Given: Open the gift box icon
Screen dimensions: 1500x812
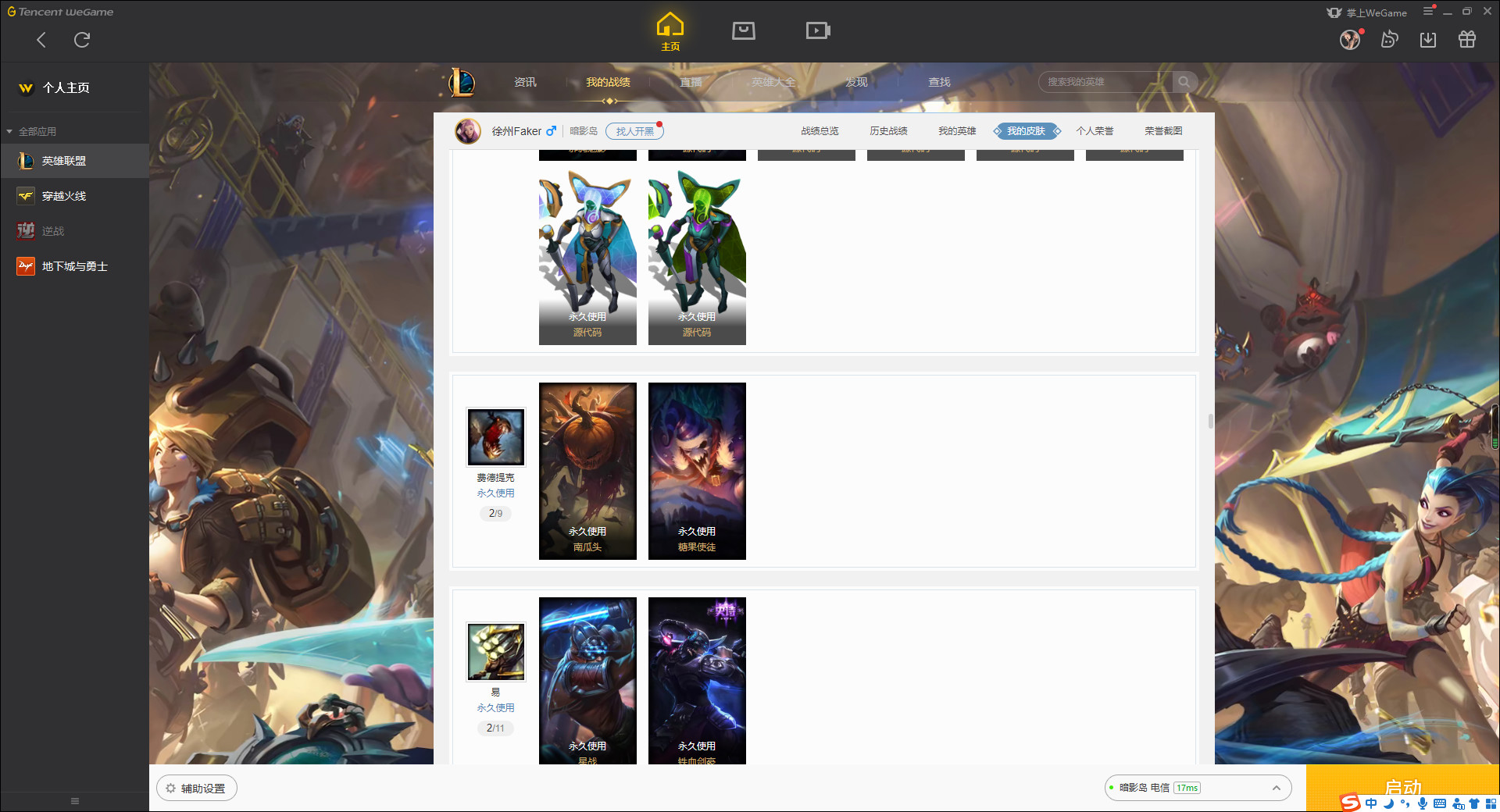Looking at the screenshot, I should pyautogui.click(x=1467, y=40).
